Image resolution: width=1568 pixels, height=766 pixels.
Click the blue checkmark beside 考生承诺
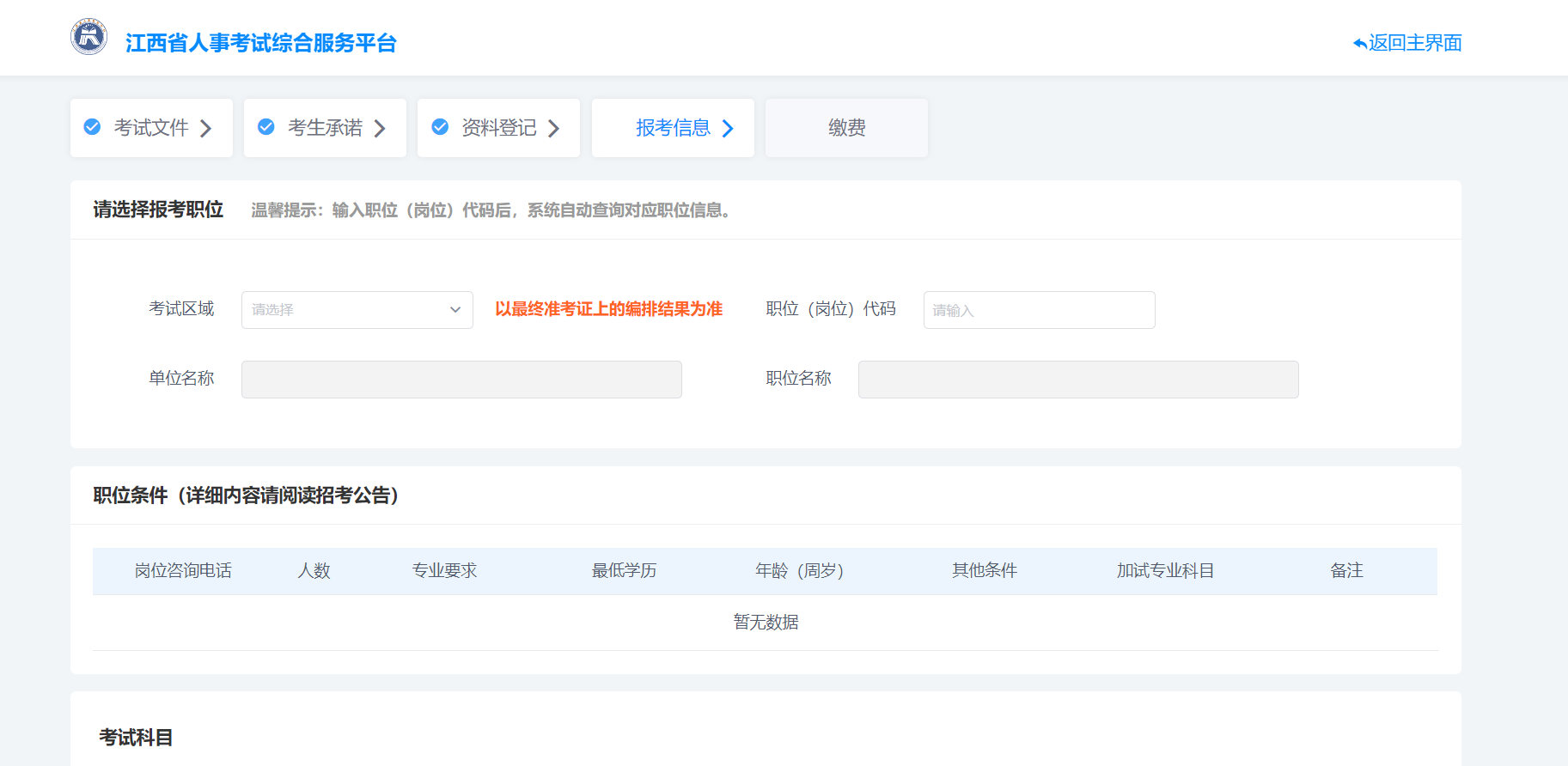coord(266,127)
